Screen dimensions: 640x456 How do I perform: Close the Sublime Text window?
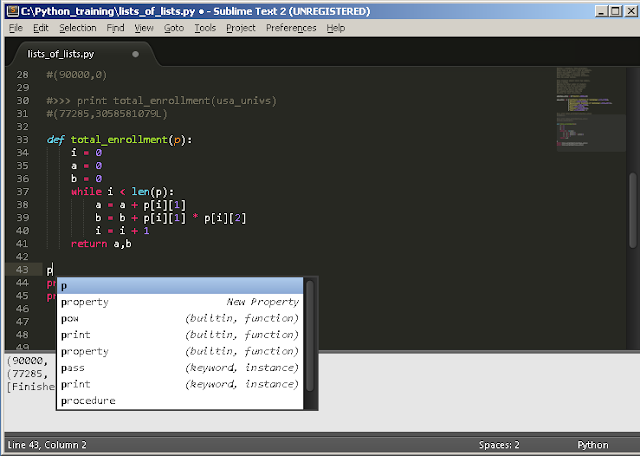[x=631, y=11]
